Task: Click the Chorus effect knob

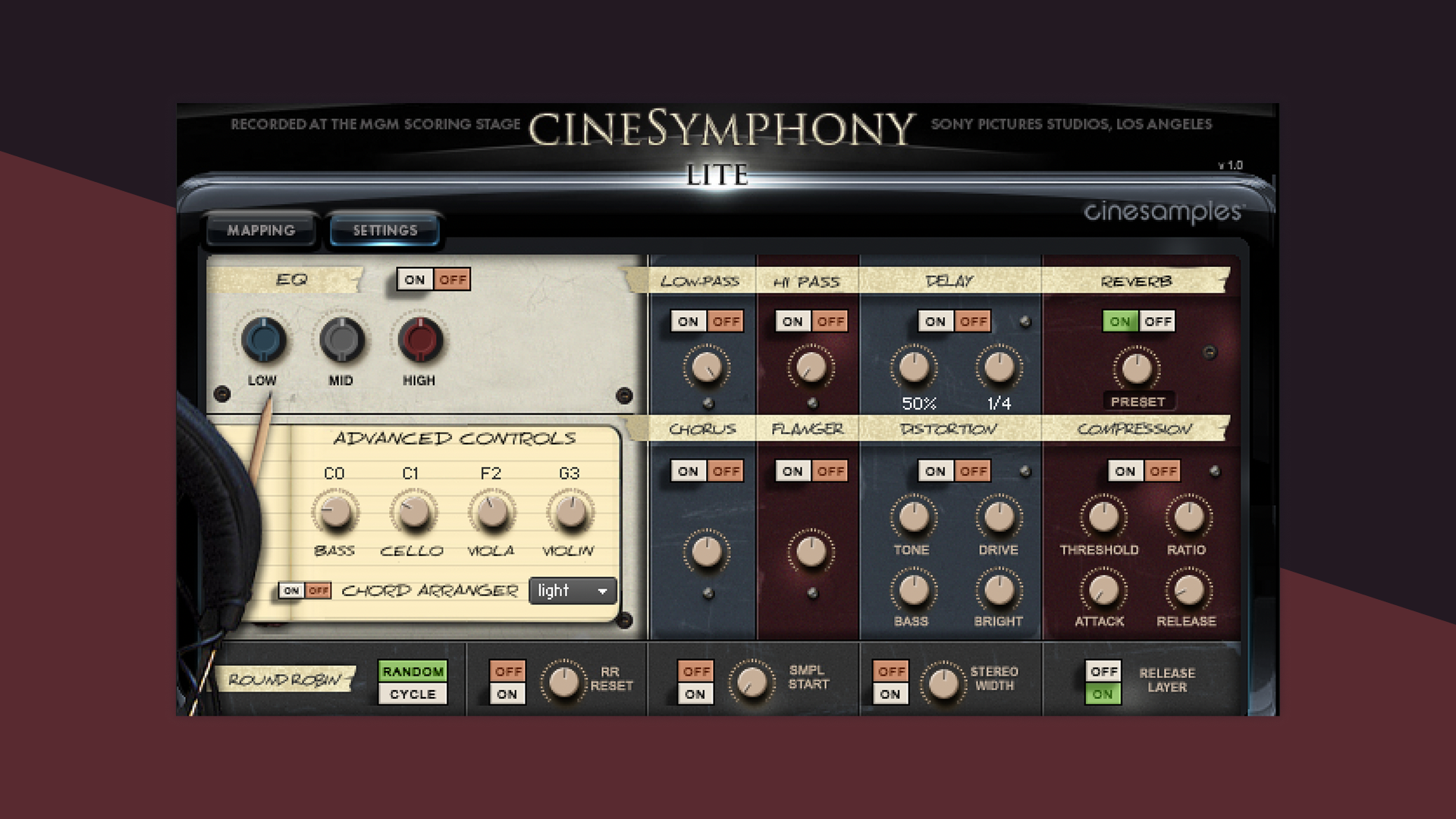Action: (x=705, y=552)
